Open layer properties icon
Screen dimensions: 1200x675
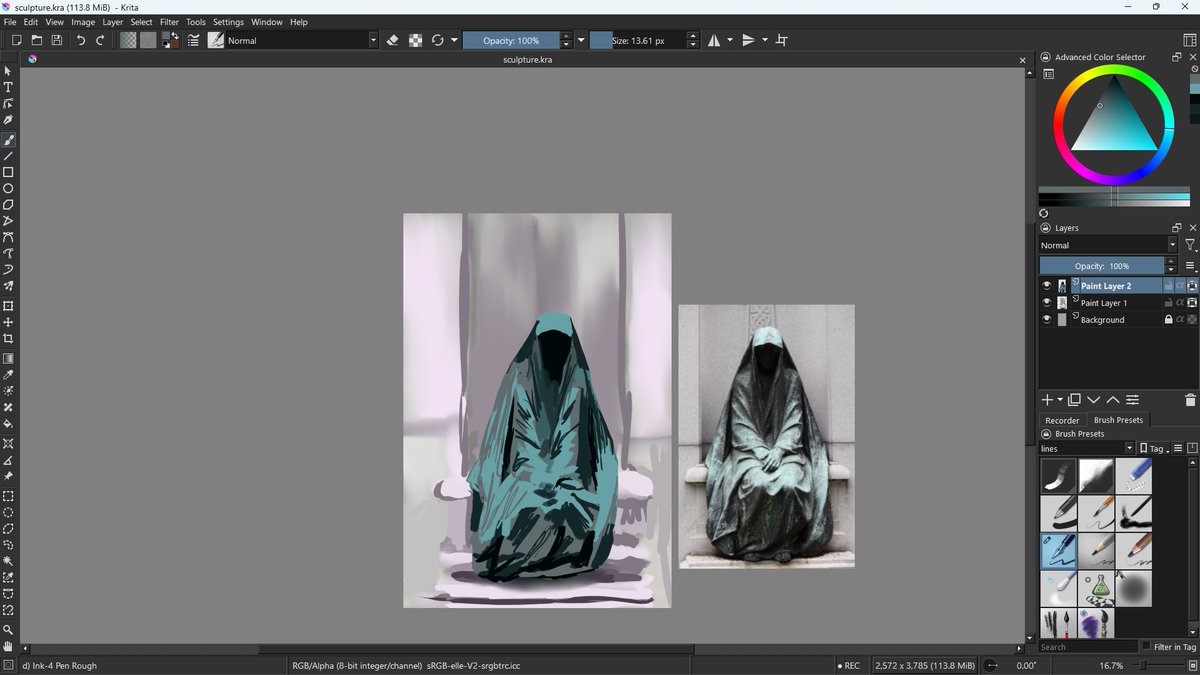[x=1132, y=400]
